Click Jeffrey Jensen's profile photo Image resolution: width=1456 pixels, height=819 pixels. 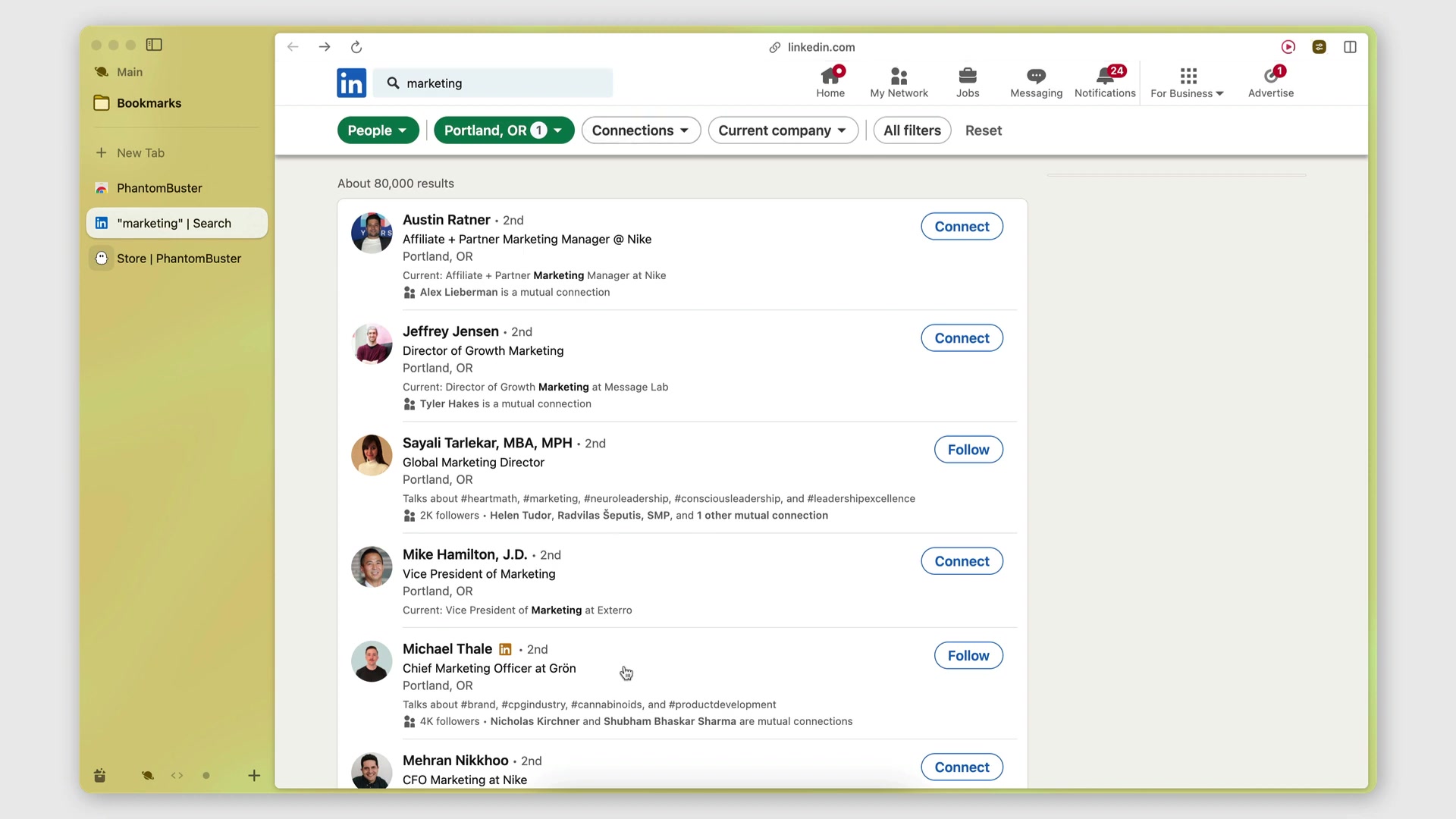click(x=372, y=344)
